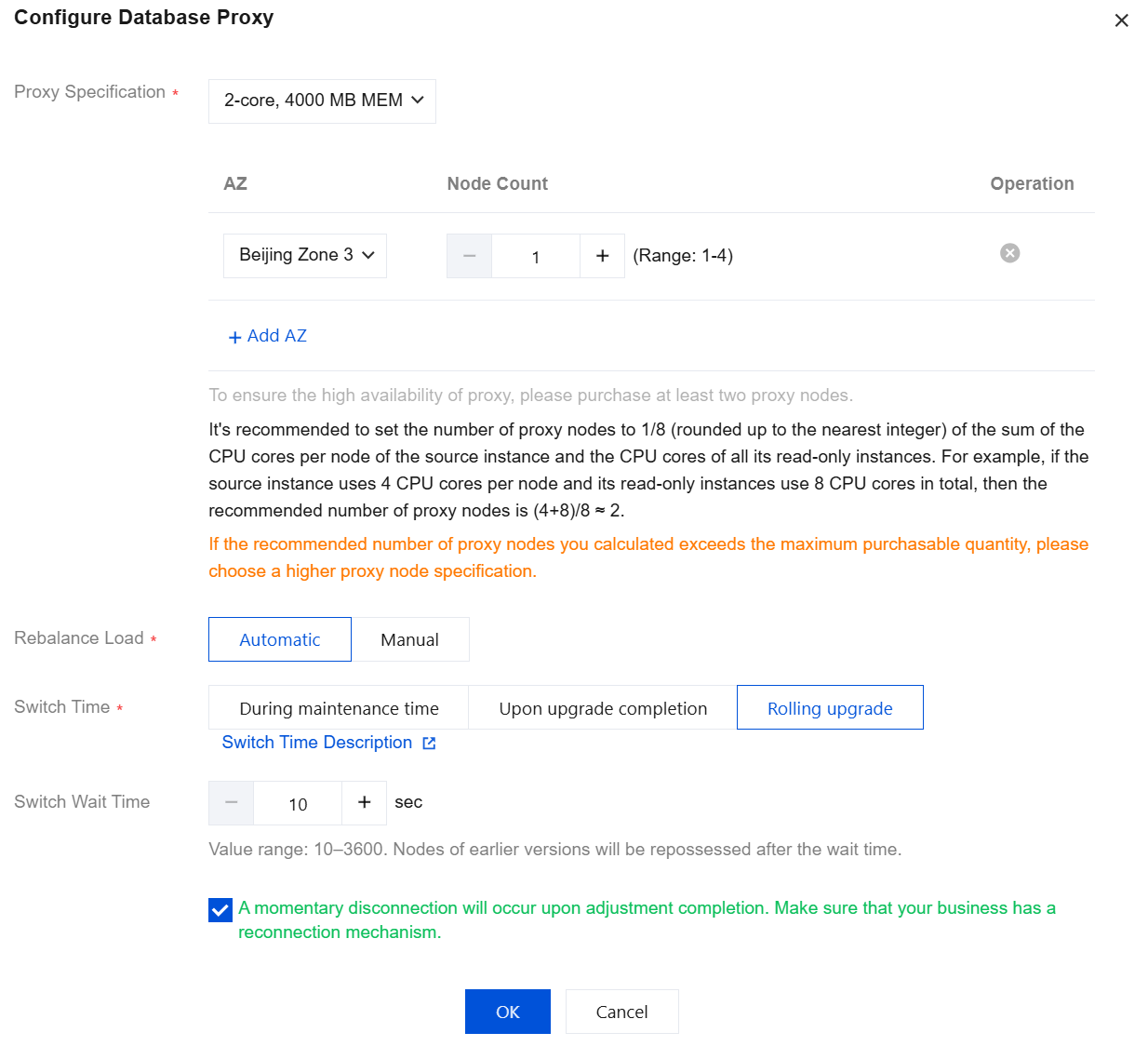This screenshot has height=1046, width=1148.
Task: Increase switch wait time with plus
Action: coord(364,802)
